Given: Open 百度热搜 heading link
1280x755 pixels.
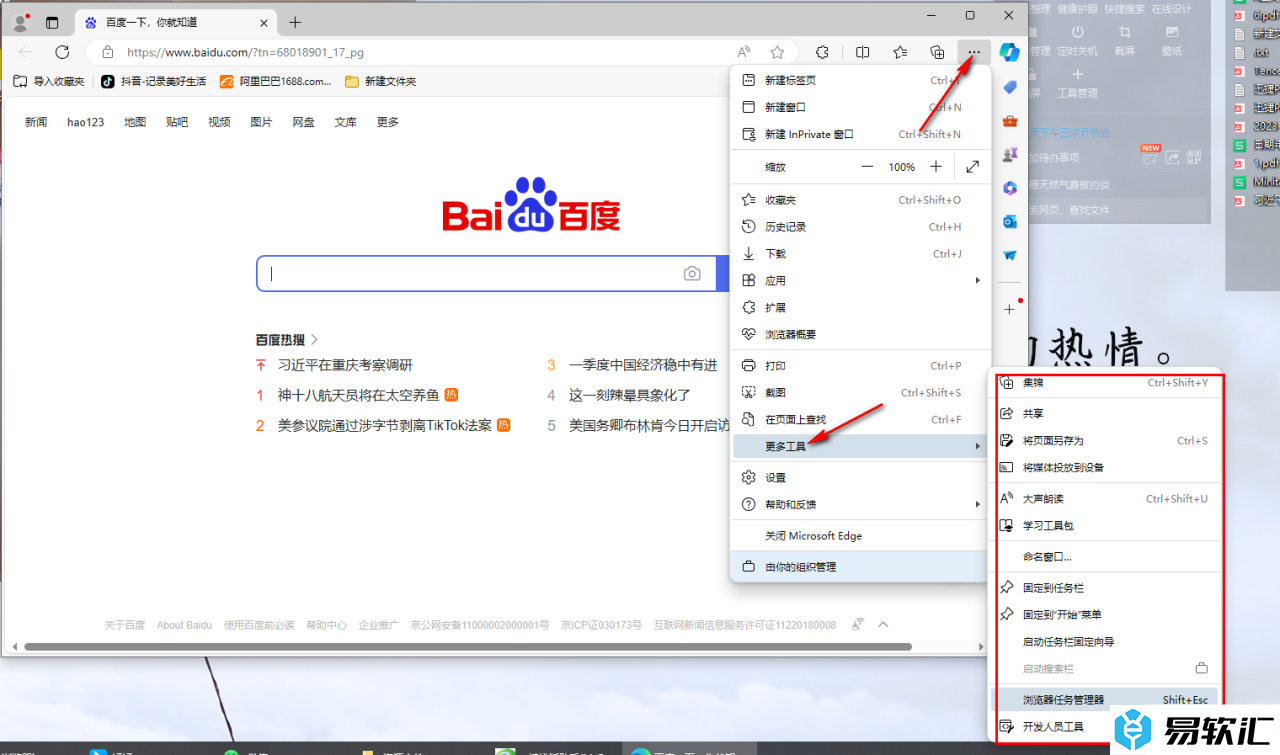Looking at the screenshot, I should [x=287, y=340].
